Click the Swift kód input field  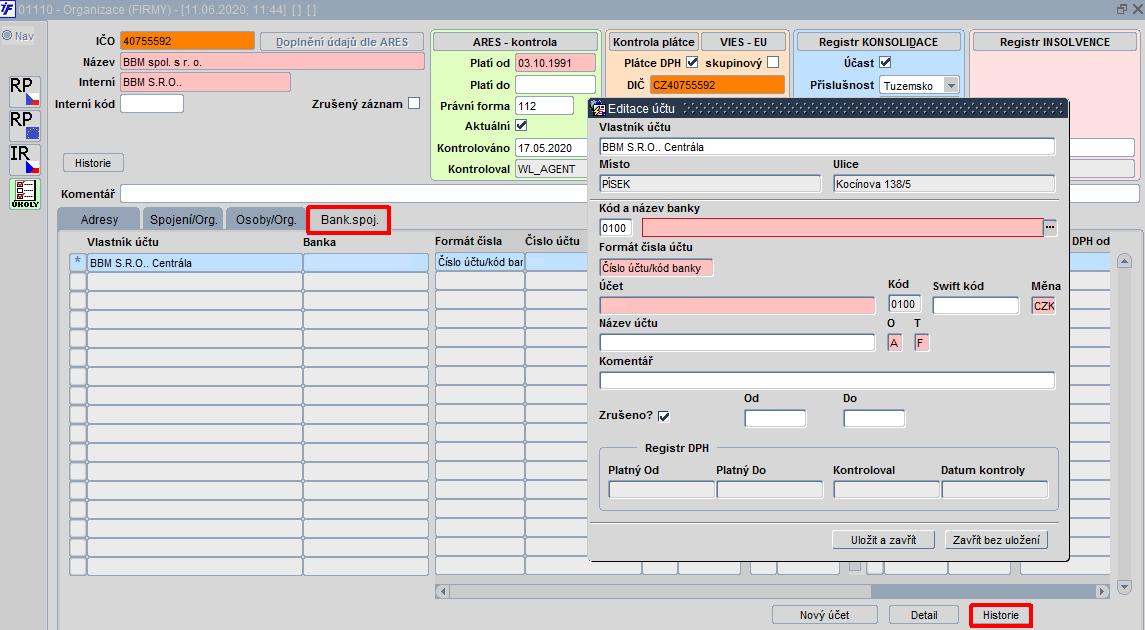pyautogui.click(x=975, y=305)
